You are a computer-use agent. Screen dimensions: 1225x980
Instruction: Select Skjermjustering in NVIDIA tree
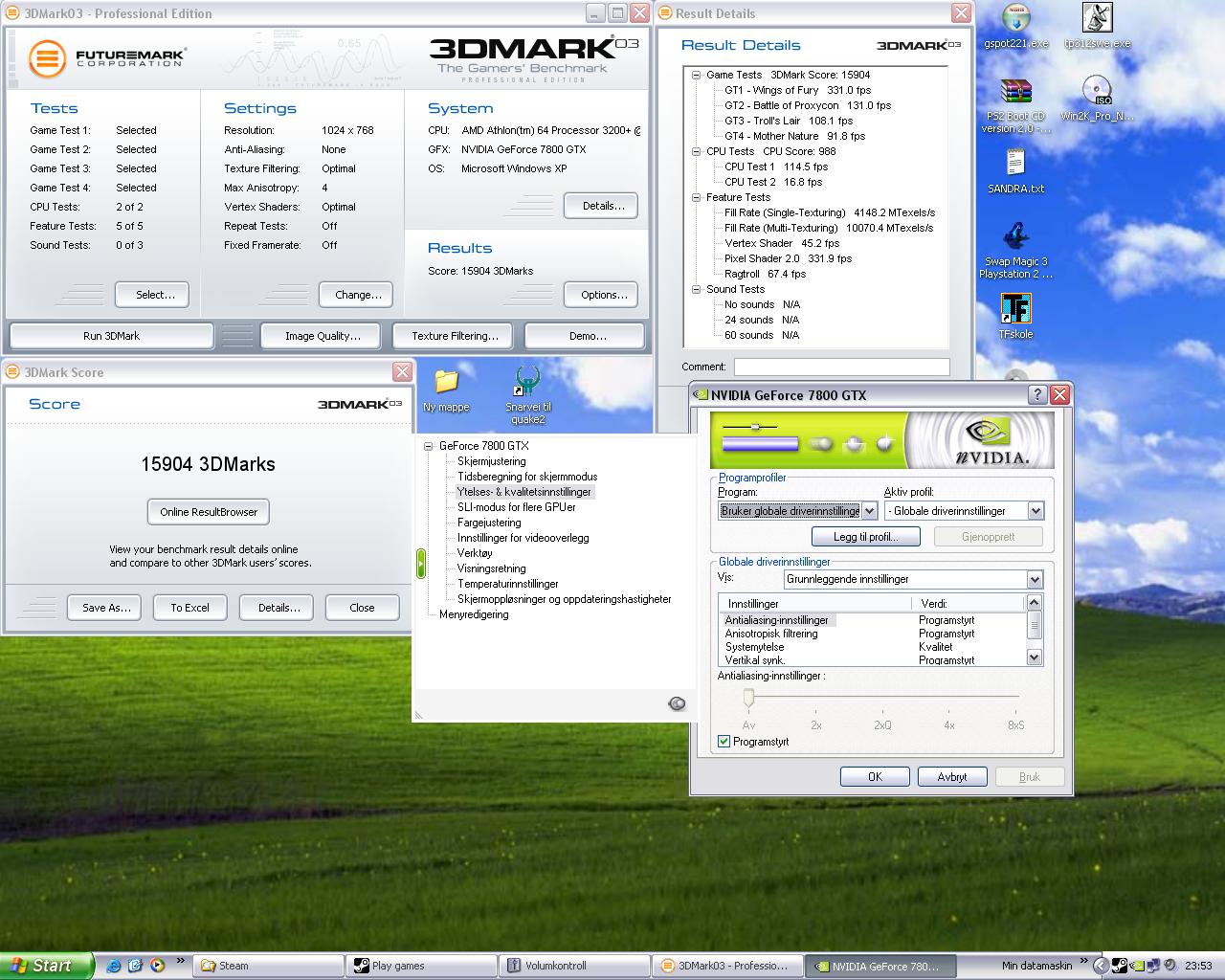pyautogui.click(x=491, y=461)
